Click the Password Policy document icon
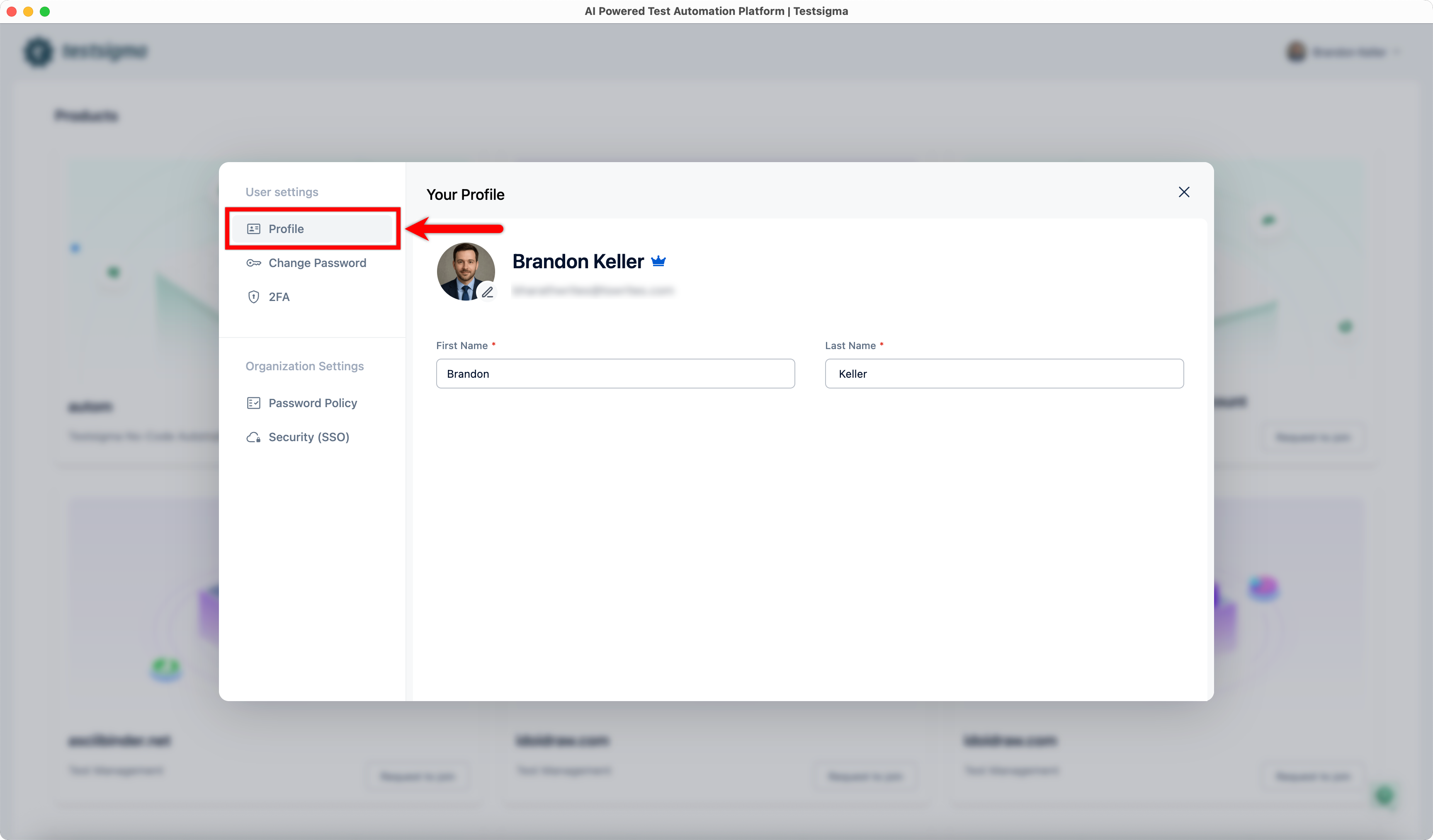Image resolution: width=1433 pixels, height=840 pixels. (254, 403)
